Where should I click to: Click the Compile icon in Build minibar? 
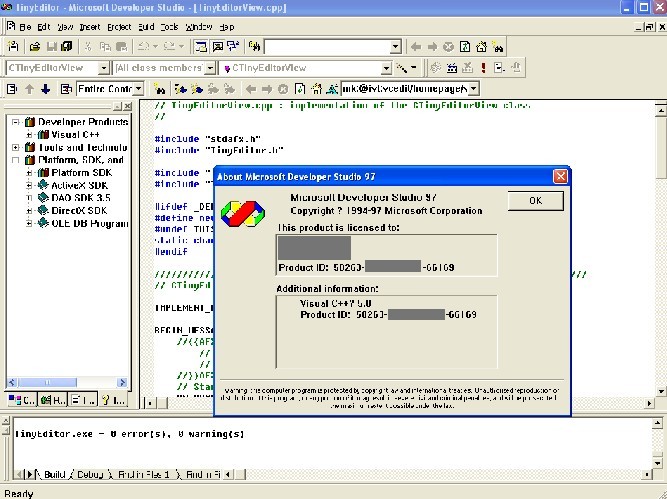(435, 68)
